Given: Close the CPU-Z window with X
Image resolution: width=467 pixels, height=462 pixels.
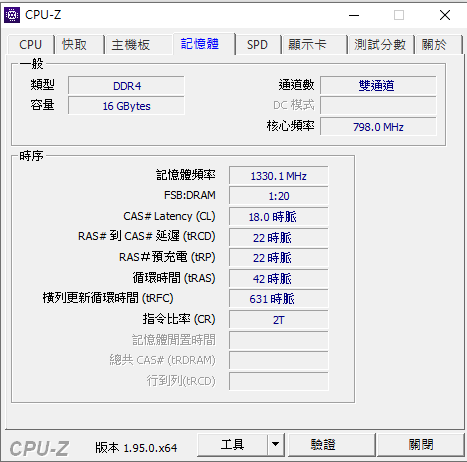Looking at the screenshot, I should (445, 15).
